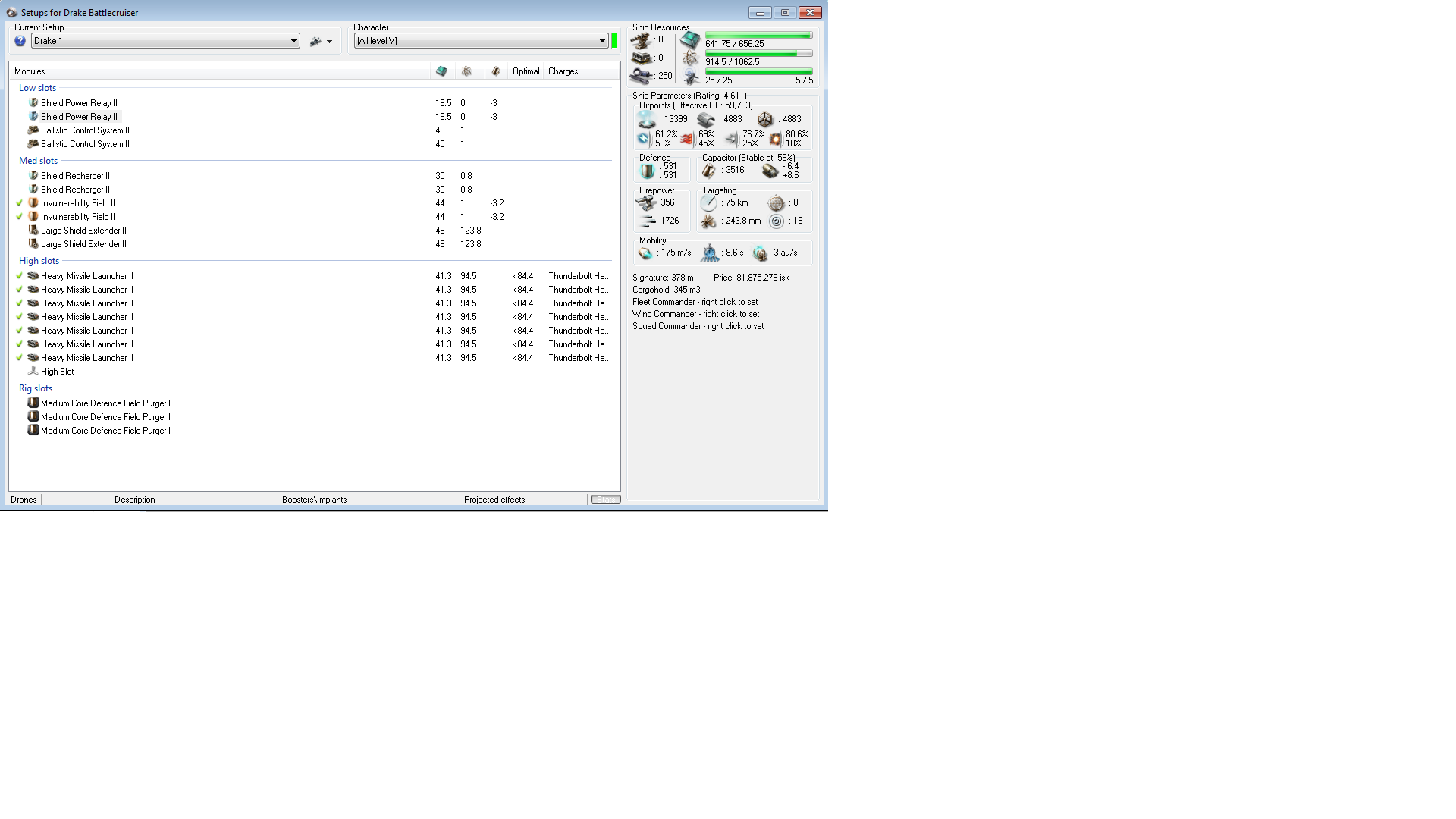This screenshot has width=1456, height=819.
Task: Click the explosive resistance icon
Action: 774,139
